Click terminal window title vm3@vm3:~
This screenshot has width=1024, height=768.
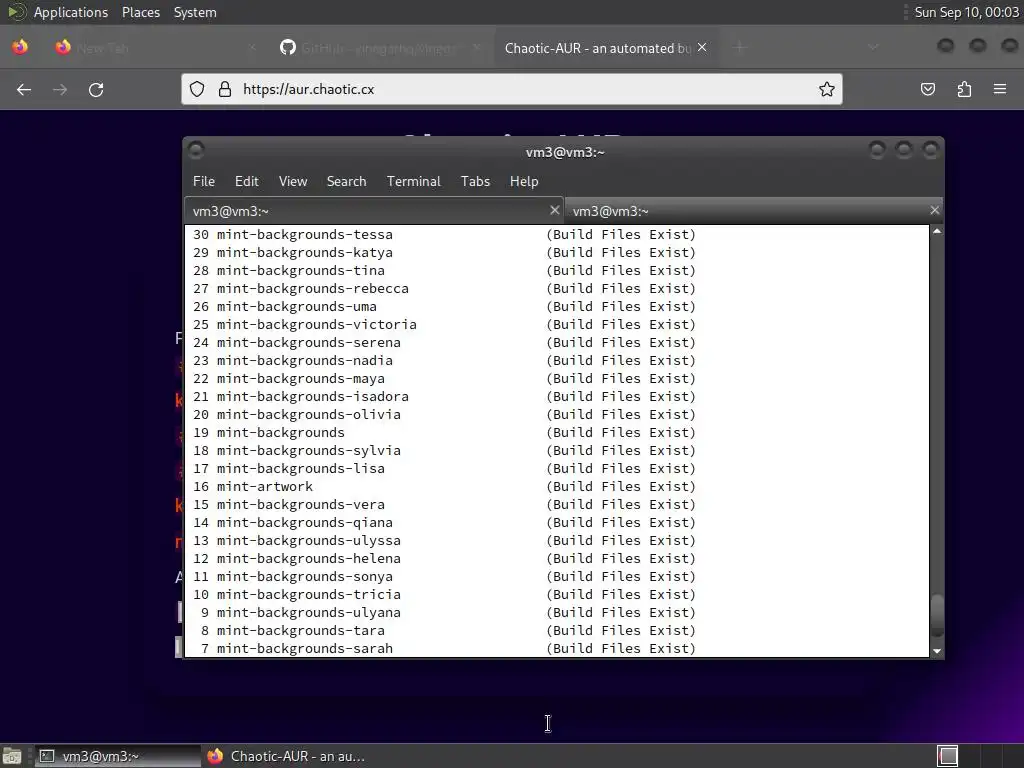[x=565, y=152]
